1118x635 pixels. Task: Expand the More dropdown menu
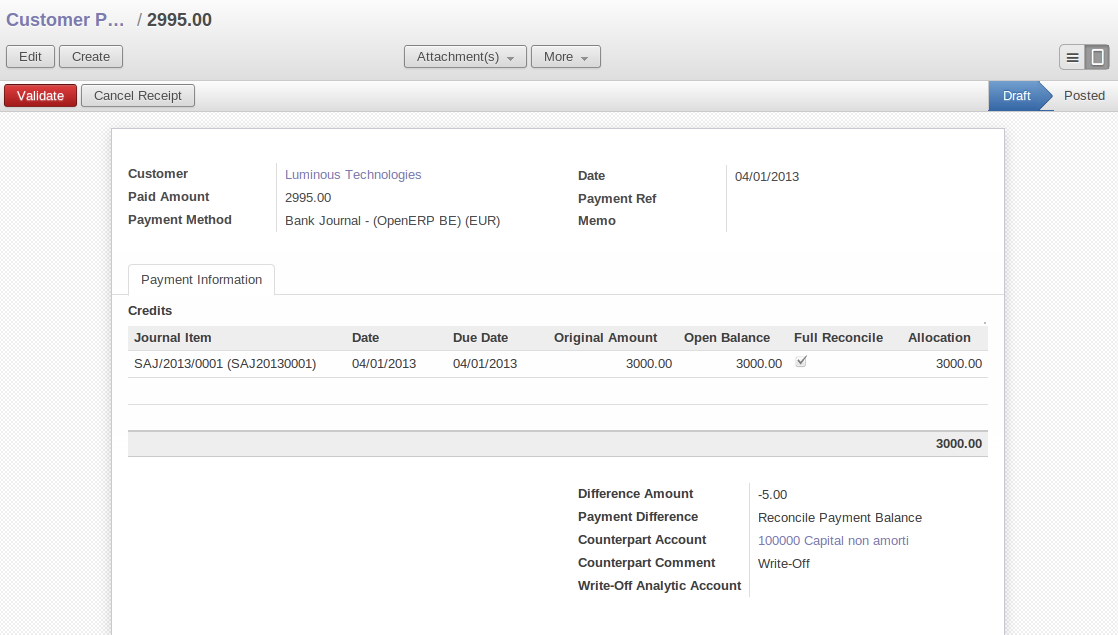click(x=565, y=57)
